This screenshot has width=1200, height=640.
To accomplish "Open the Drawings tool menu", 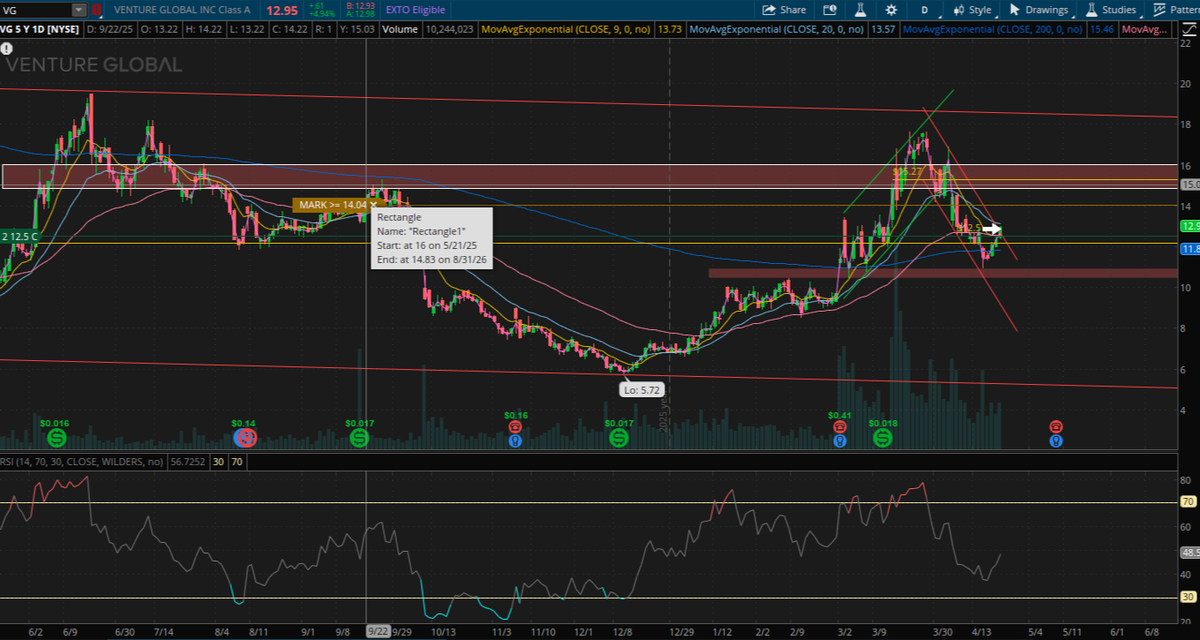I will point(1039,10).
